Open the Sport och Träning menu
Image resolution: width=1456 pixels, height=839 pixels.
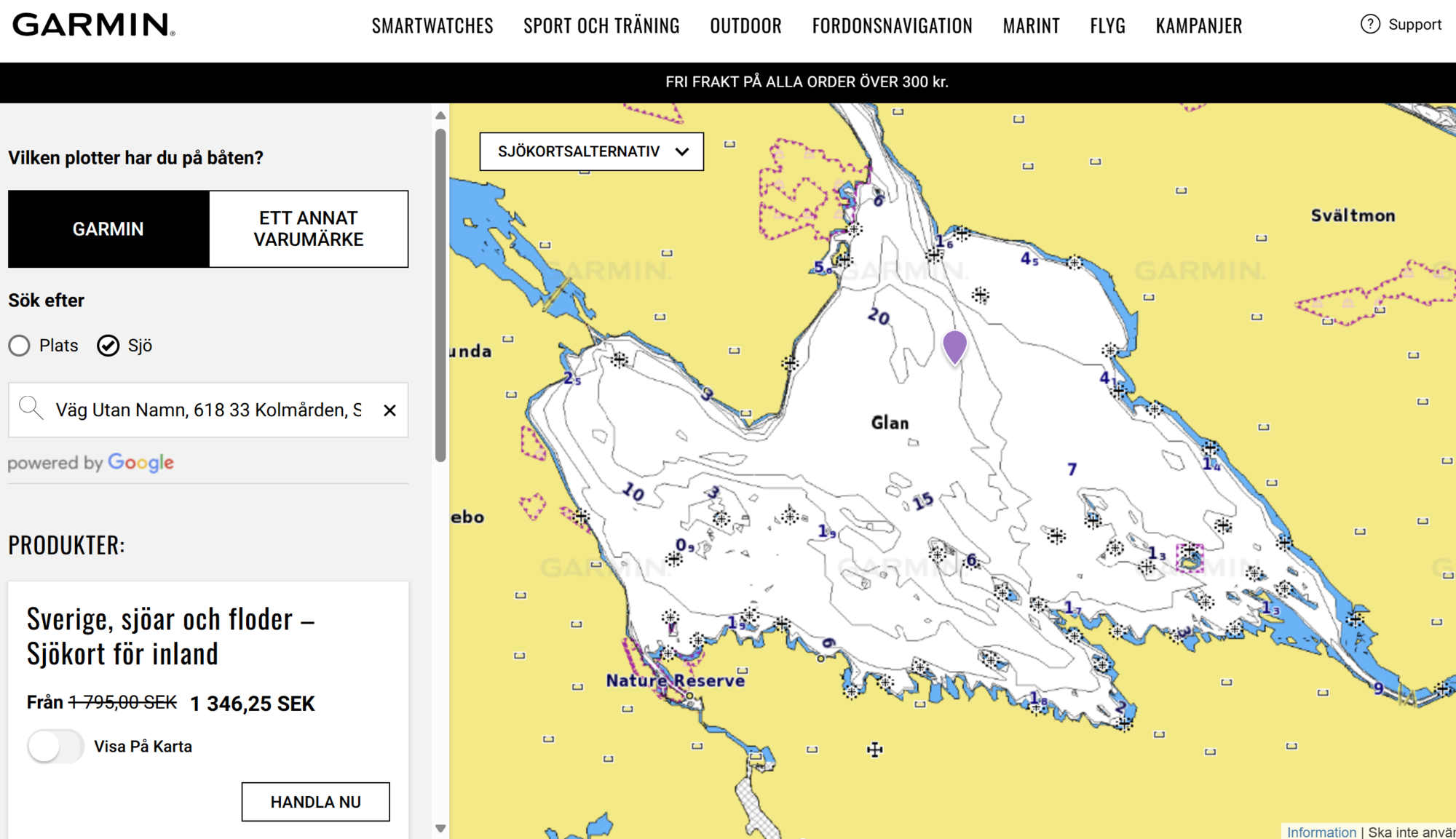(x=601, y=25)
